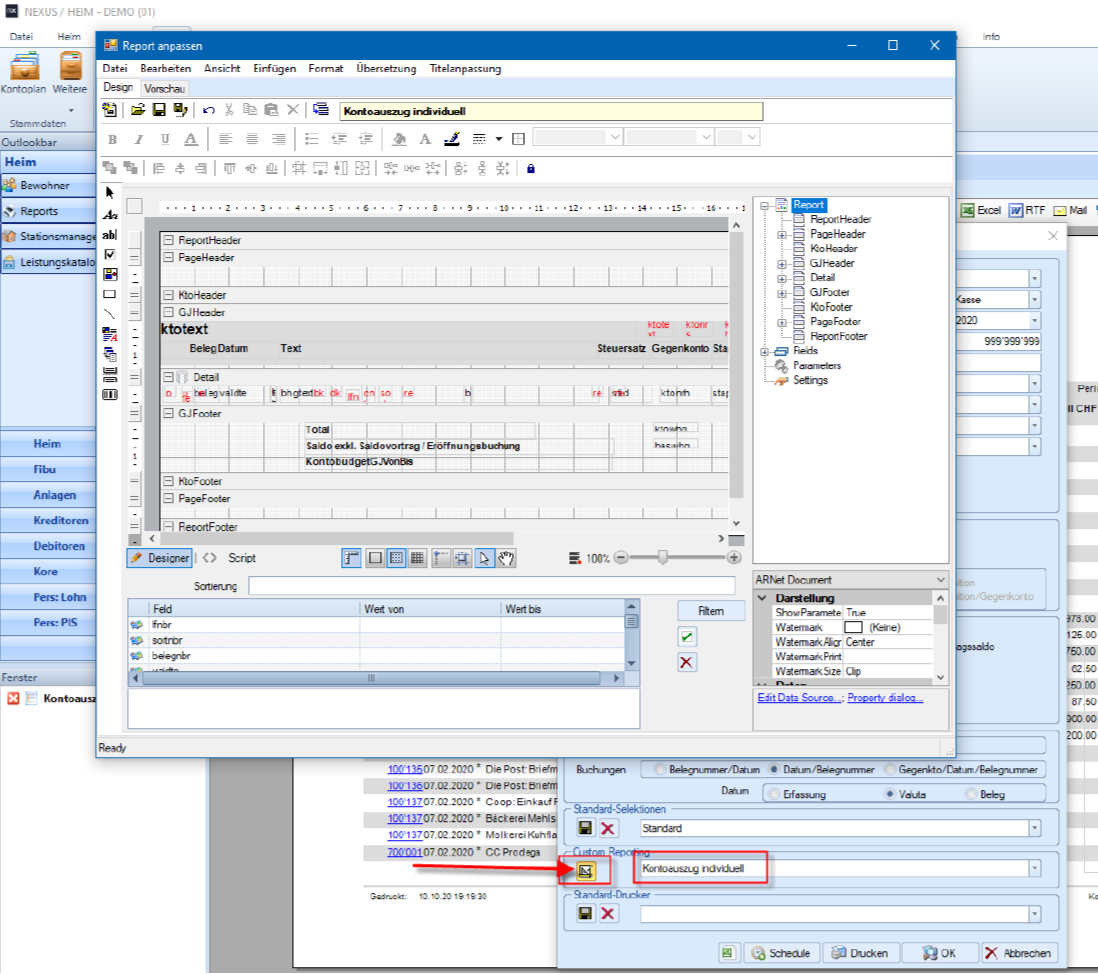Click the Edit Data Source link
The width and height of the screenshot is (1098, 974).
click(x=799, y=697)
